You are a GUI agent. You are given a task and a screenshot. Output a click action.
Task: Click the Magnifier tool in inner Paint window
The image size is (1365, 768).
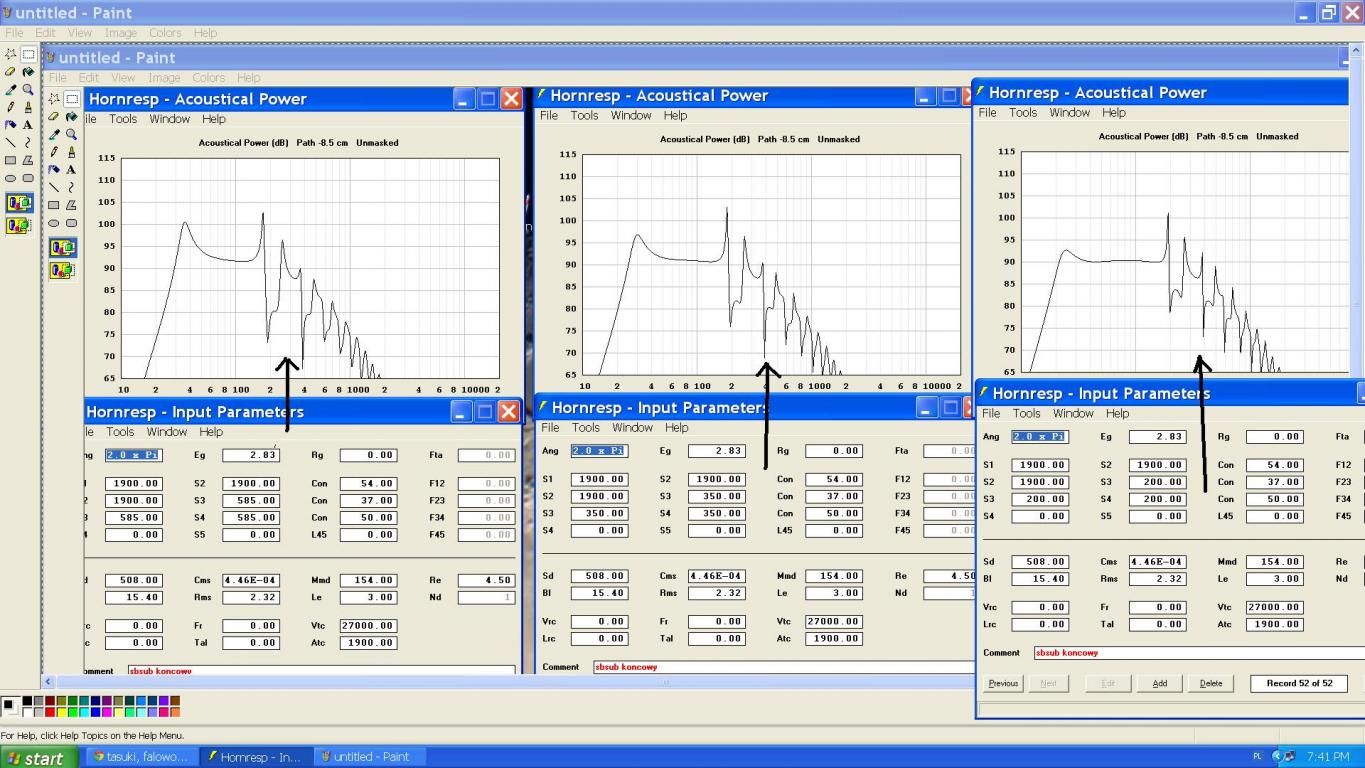[71, 134]
